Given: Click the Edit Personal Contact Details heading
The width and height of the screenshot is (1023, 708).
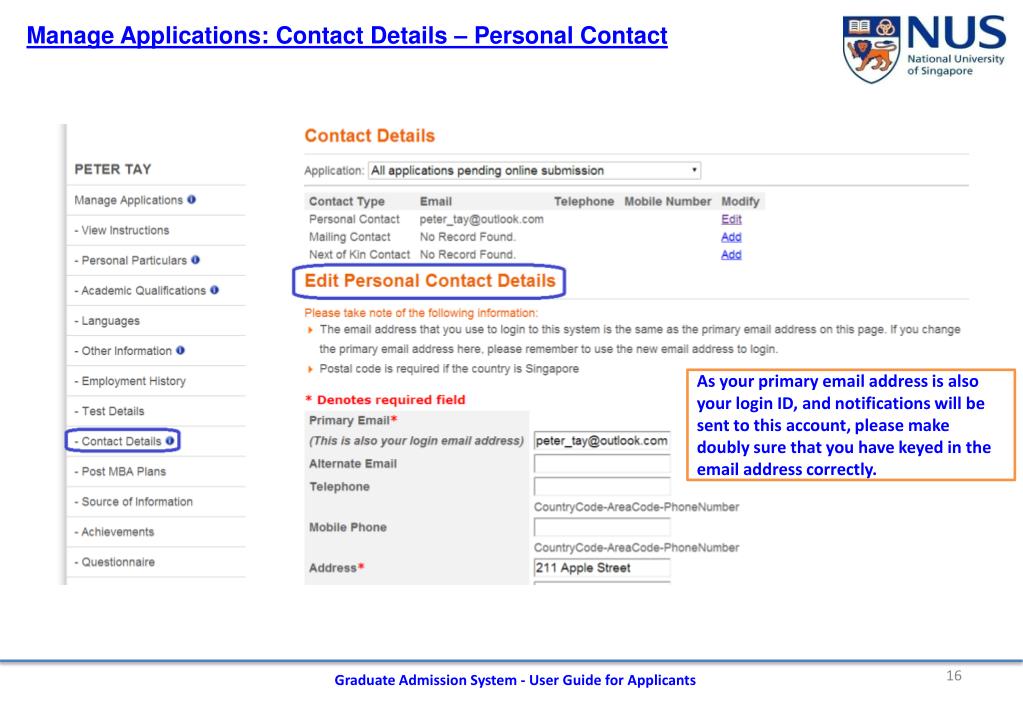Looking at the screenshot, I should point(430,281).
